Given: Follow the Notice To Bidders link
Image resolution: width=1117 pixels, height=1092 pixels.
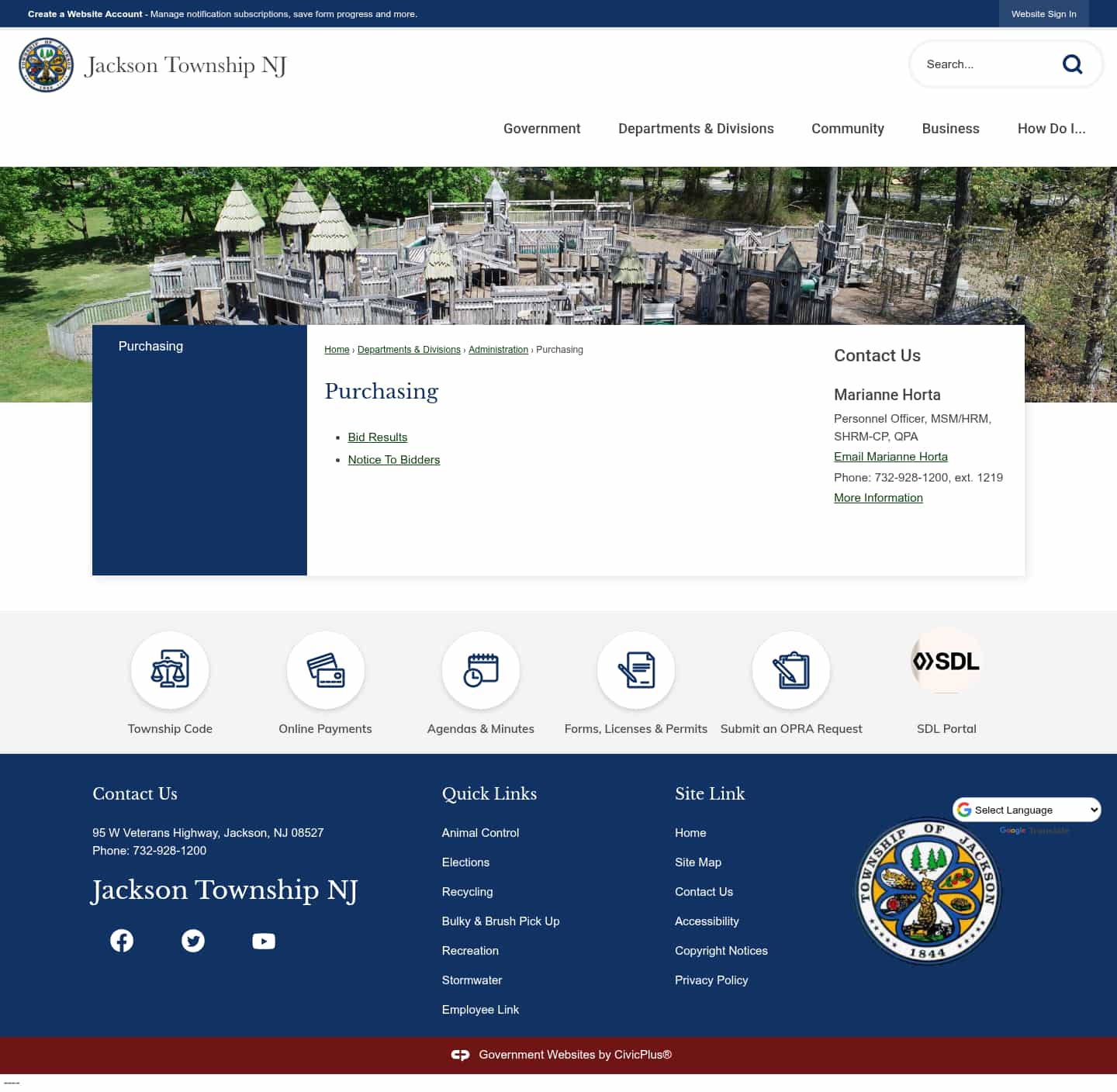Looking at the screenshot, I should click(394, 460).
